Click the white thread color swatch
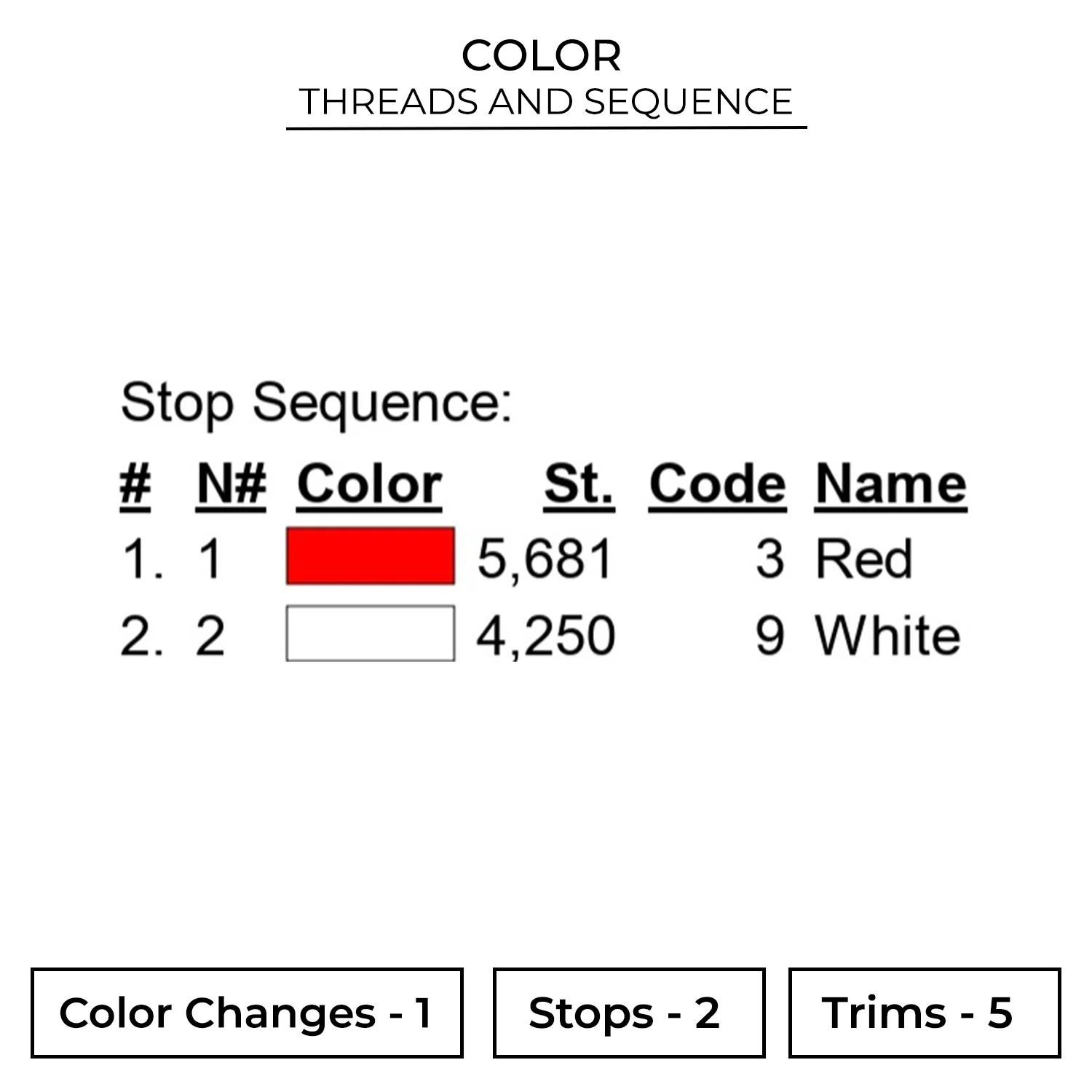Viewport: 1092px width, 1092px height. (370, 633)
